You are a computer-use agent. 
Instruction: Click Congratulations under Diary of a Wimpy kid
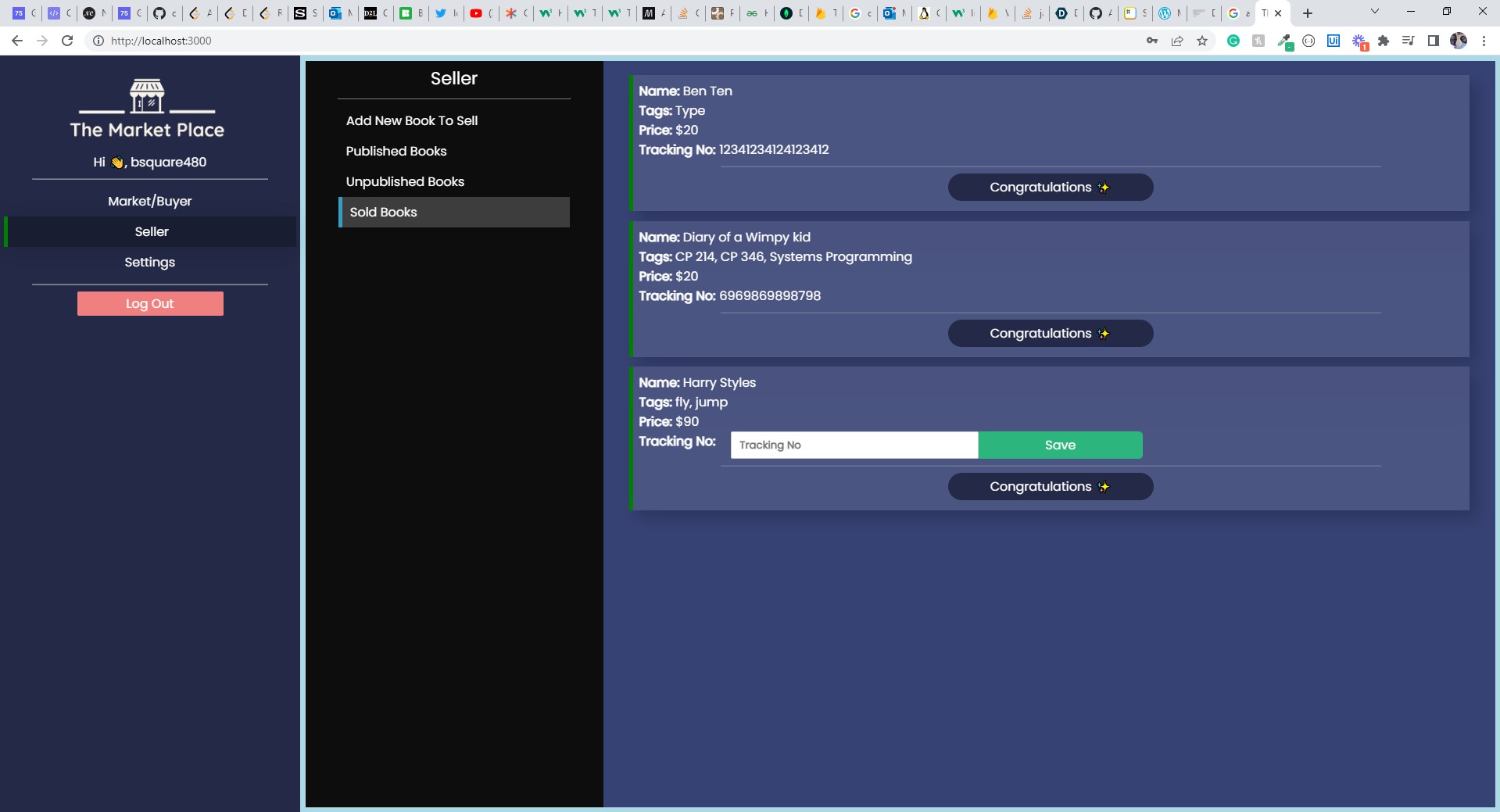(x=1051, y=334)
